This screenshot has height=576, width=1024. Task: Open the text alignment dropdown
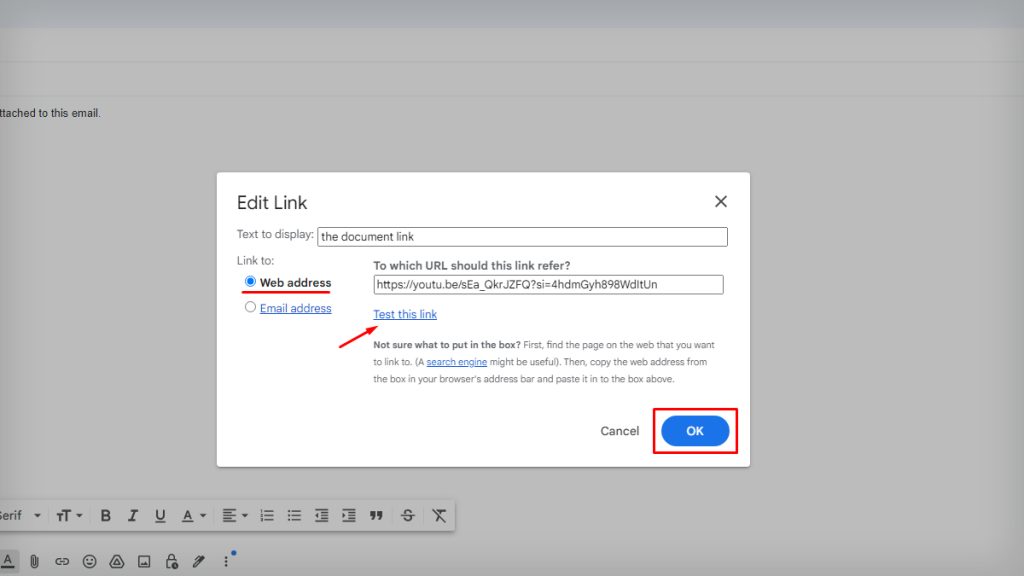[232, 515]
